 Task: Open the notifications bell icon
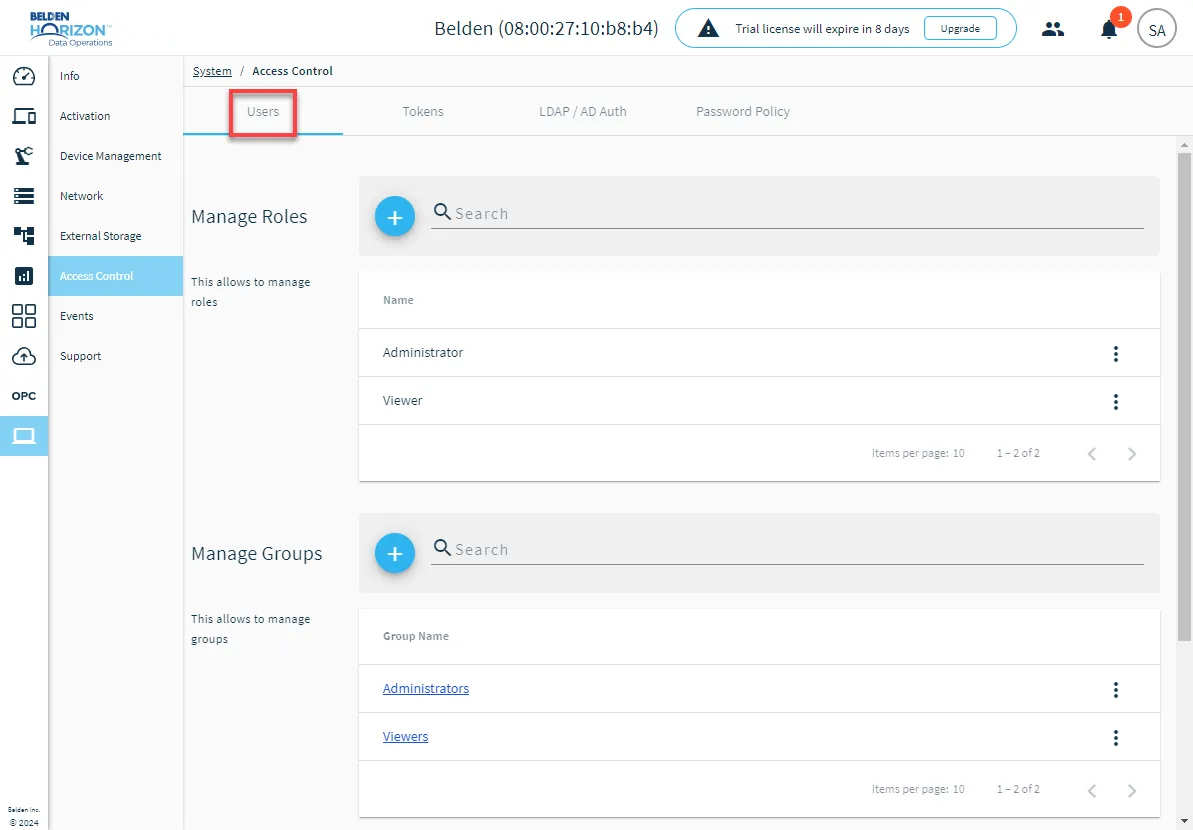tap(1109, 30)
